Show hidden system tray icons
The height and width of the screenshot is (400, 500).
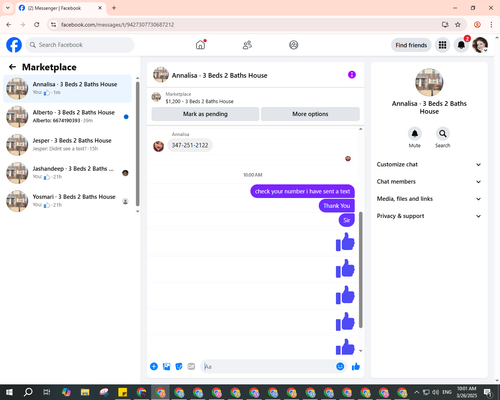pos(416,392)
